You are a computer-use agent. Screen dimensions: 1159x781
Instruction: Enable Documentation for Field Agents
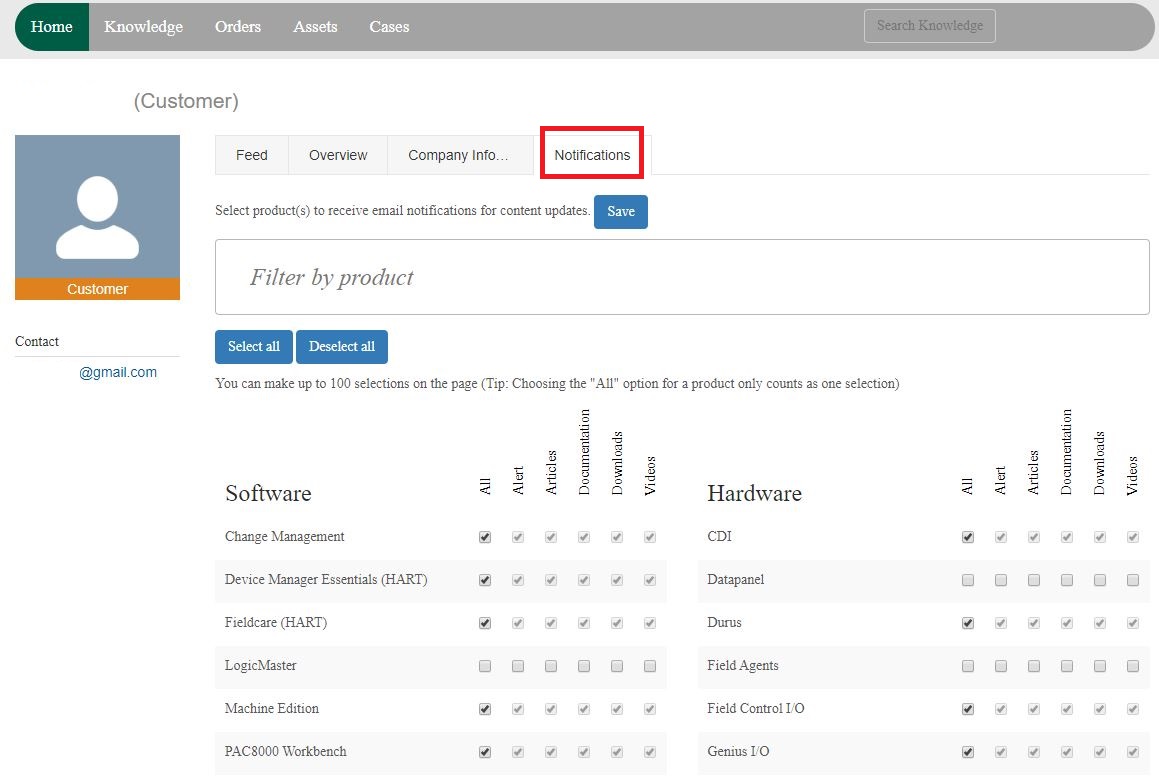1067,666
